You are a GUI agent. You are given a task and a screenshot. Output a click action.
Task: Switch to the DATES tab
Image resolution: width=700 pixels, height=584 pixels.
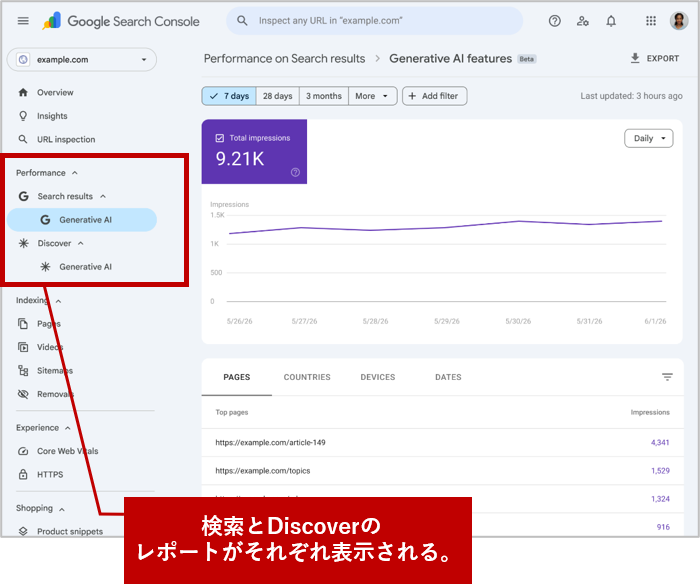[x=448, y=377]
